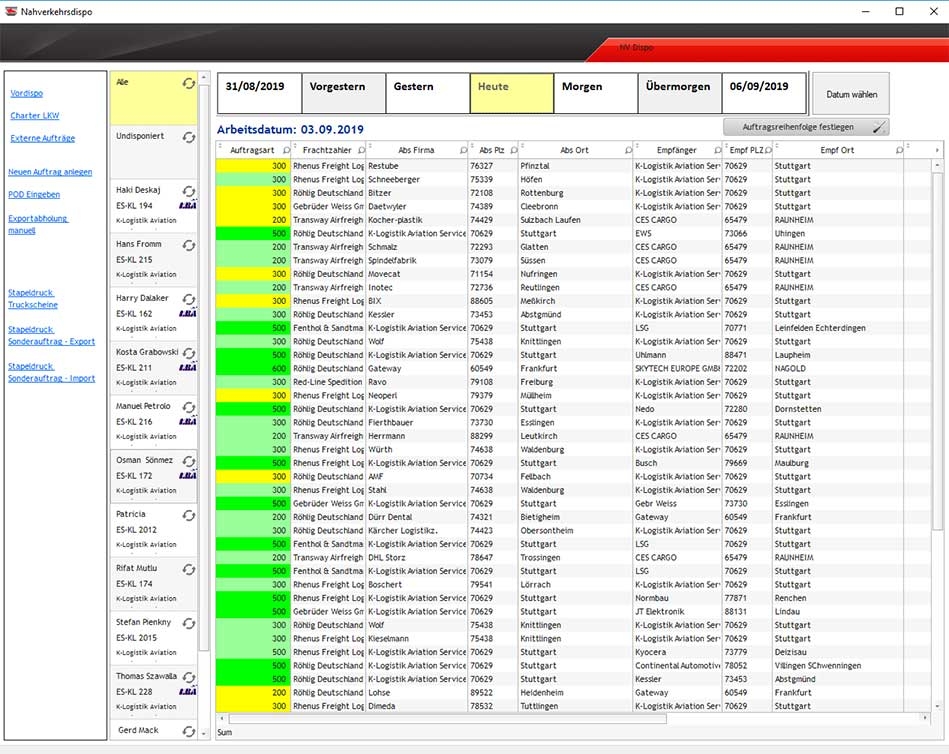Image resolution: width=949 pixels, height=754 pixels.
Task: Switch to Gestern tab
Action: [x=428, y=93]
